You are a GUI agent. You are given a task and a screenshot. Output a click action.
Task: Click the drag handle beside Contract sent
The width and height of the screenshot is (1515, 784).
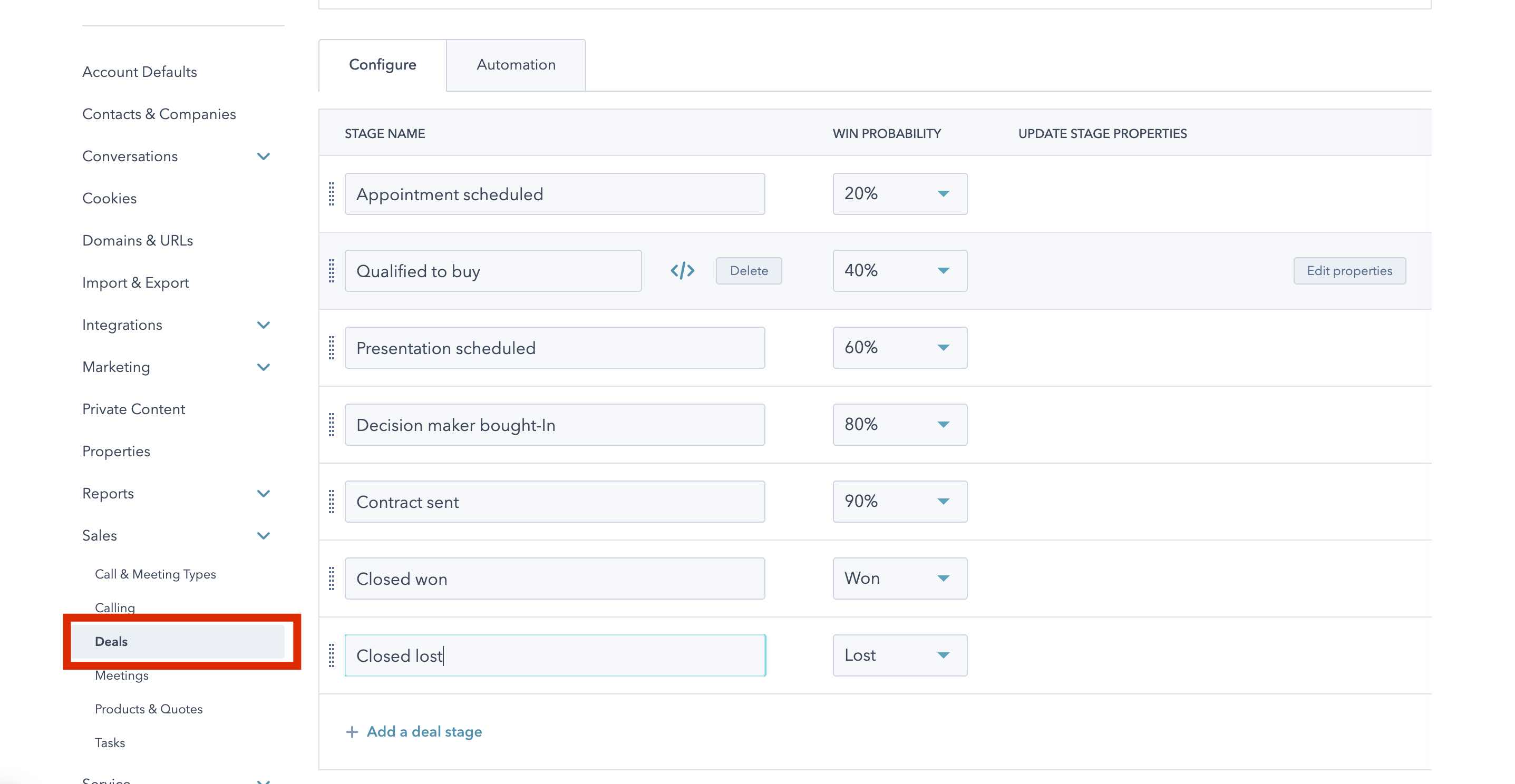tap(331, 501)
